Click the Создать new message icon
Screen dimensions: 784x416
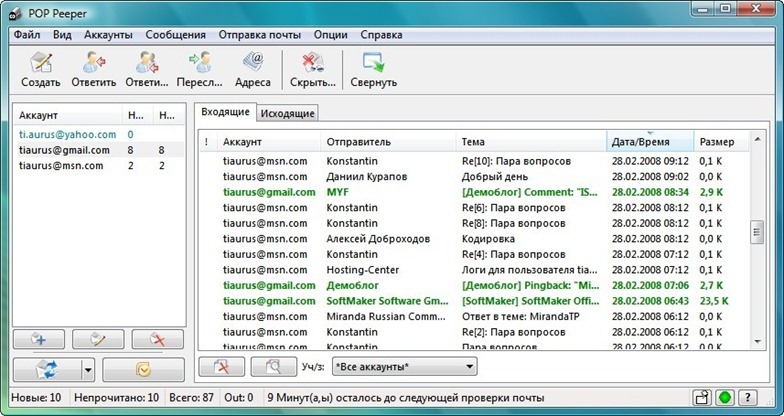point(40,63)
